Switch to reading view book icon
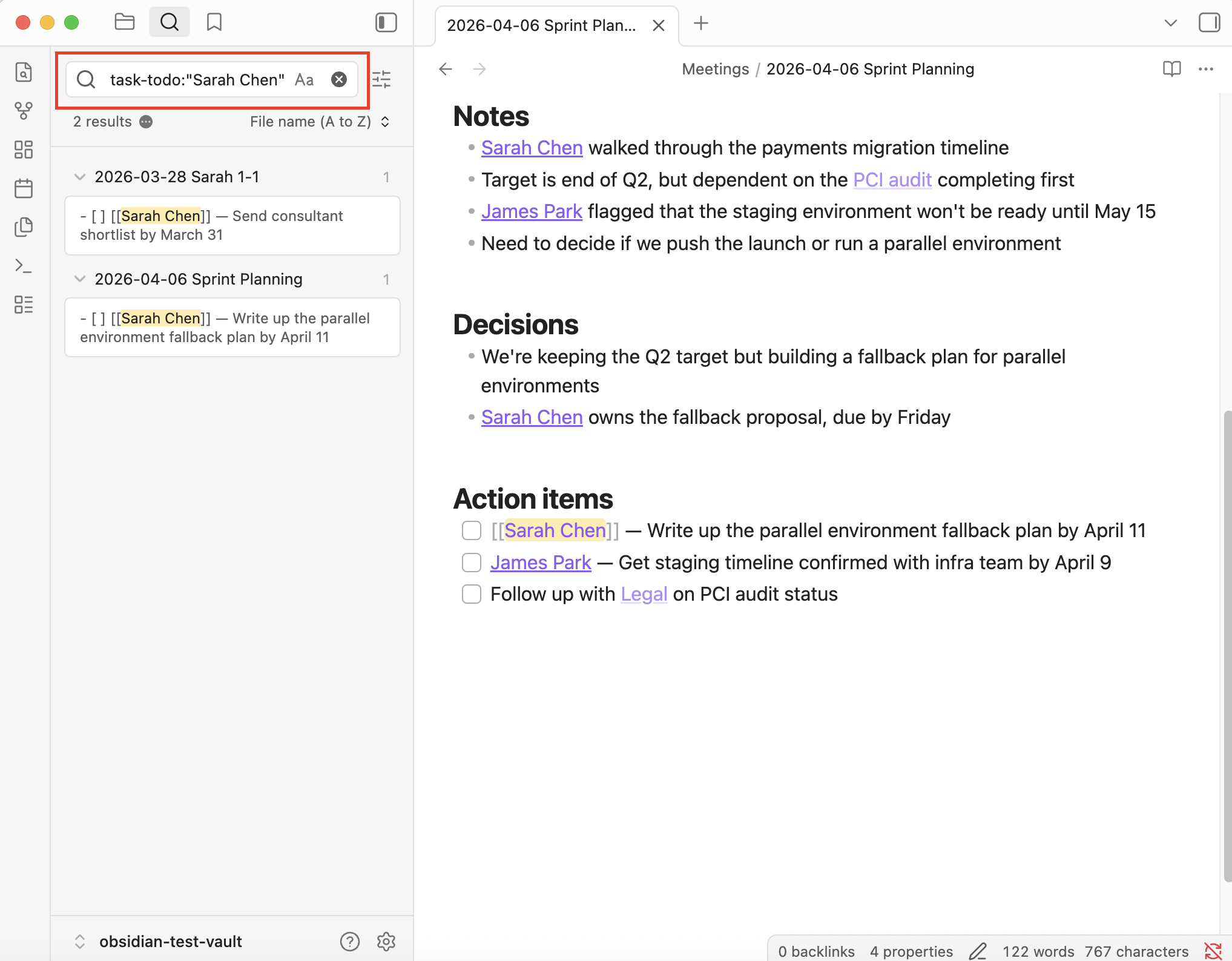This screenshot has height=961, width=1232. coord(1172,69)
